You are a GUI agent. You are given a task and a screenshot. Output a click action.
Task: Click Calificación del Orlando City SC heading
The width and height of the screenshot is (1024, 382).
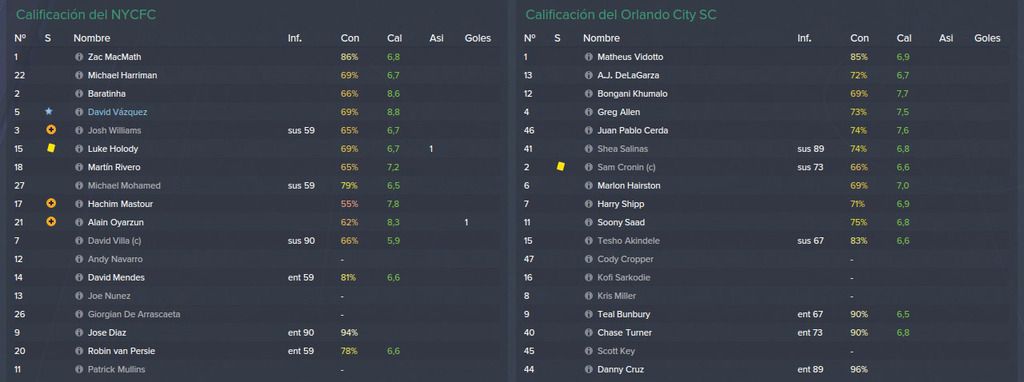(x=621, y=14)
